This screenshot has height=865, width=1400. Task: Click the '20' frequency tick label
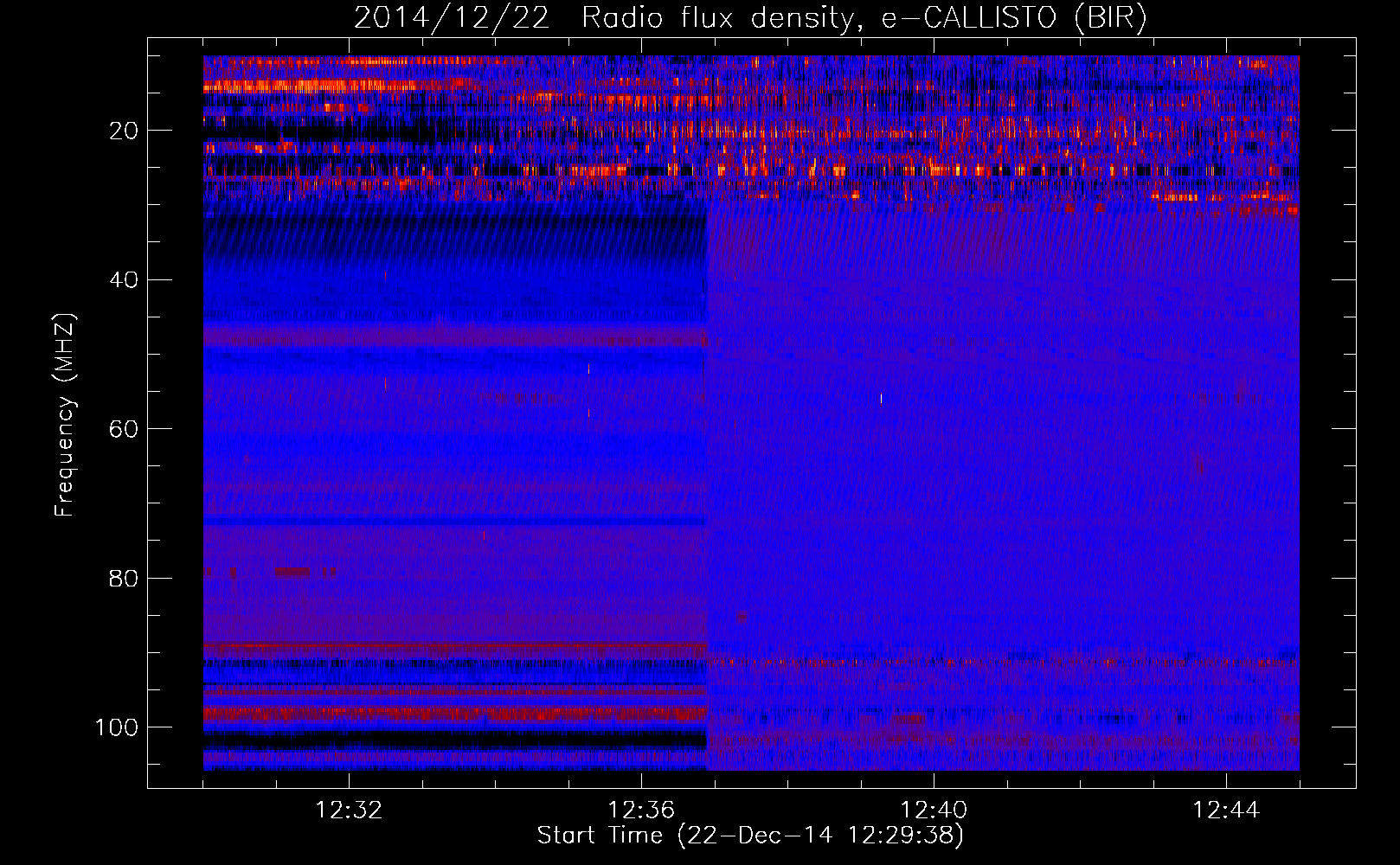tap(124, 131)
